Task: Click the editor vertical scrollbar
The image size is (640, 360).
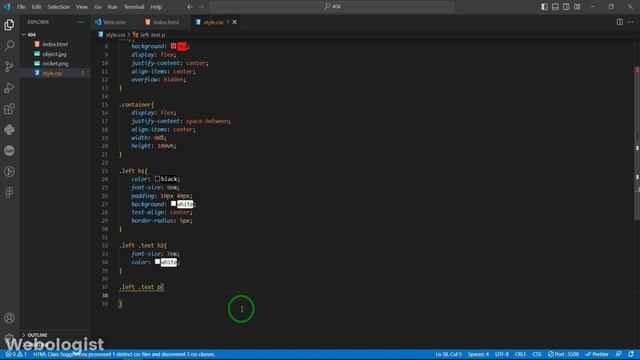Action: pos(637,143)
